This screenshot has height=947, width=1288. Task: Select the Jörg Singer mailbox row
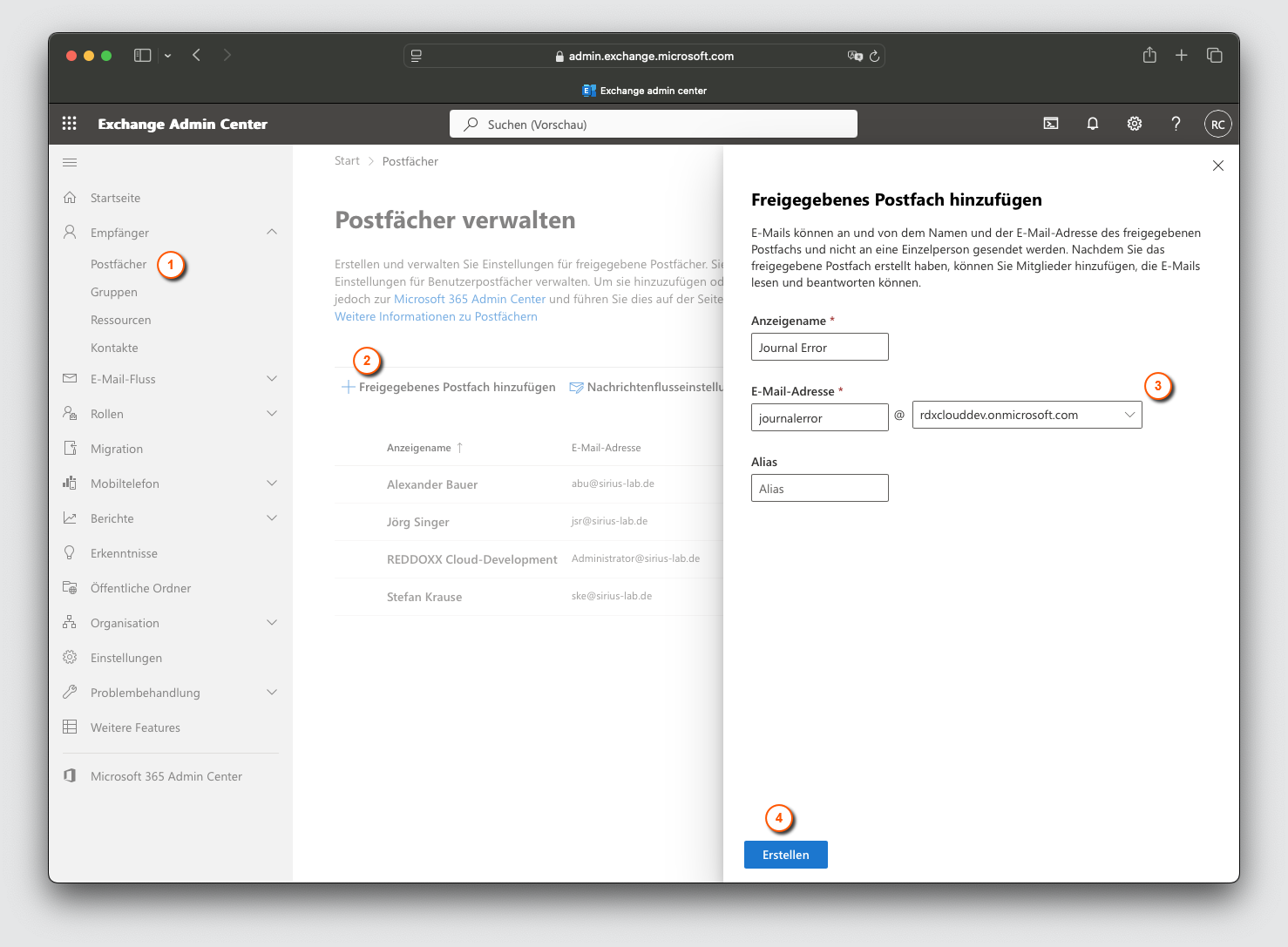(529, 522)
